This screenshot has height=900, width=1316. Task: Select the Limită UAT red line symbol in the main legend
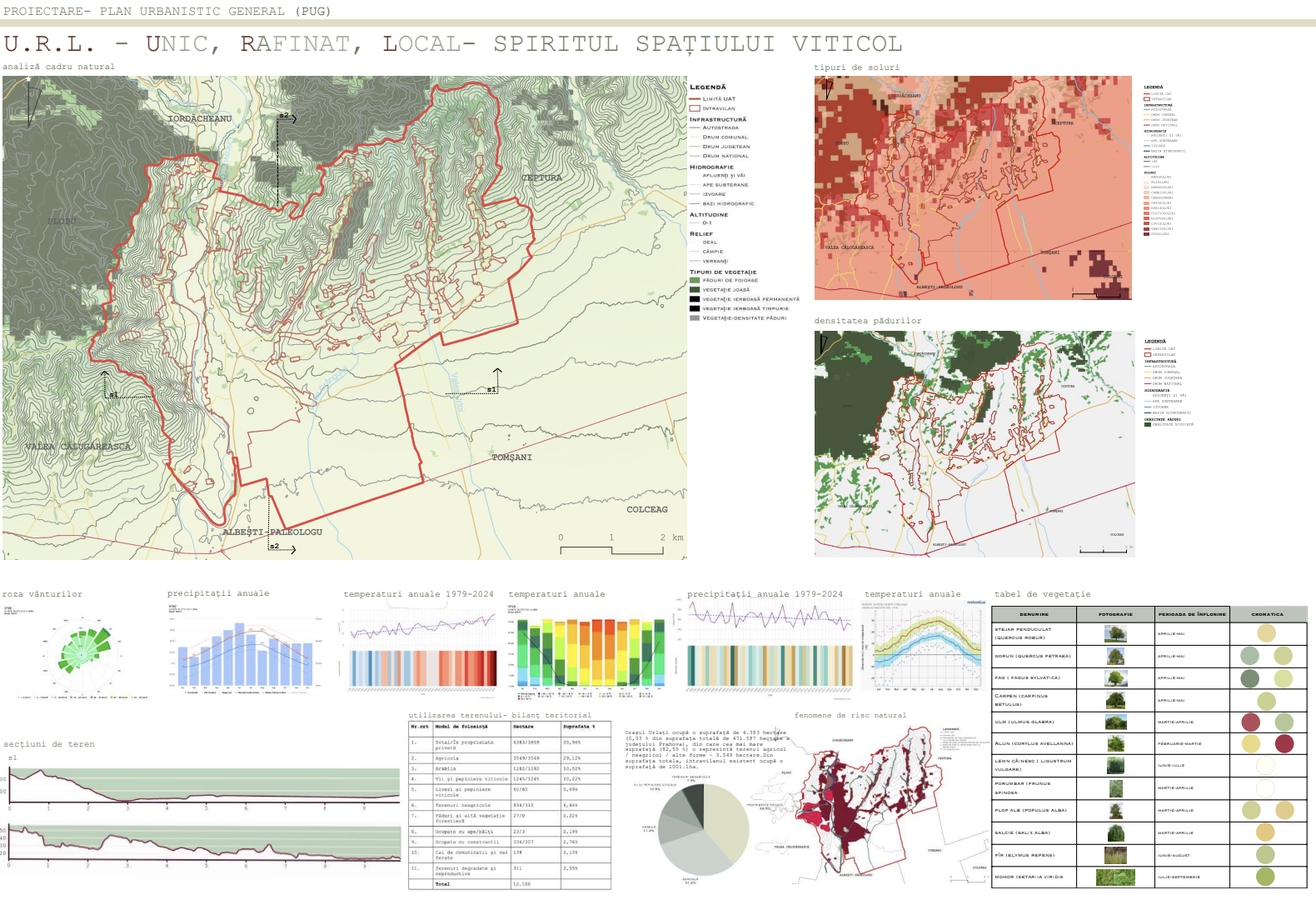pos(695,99)
